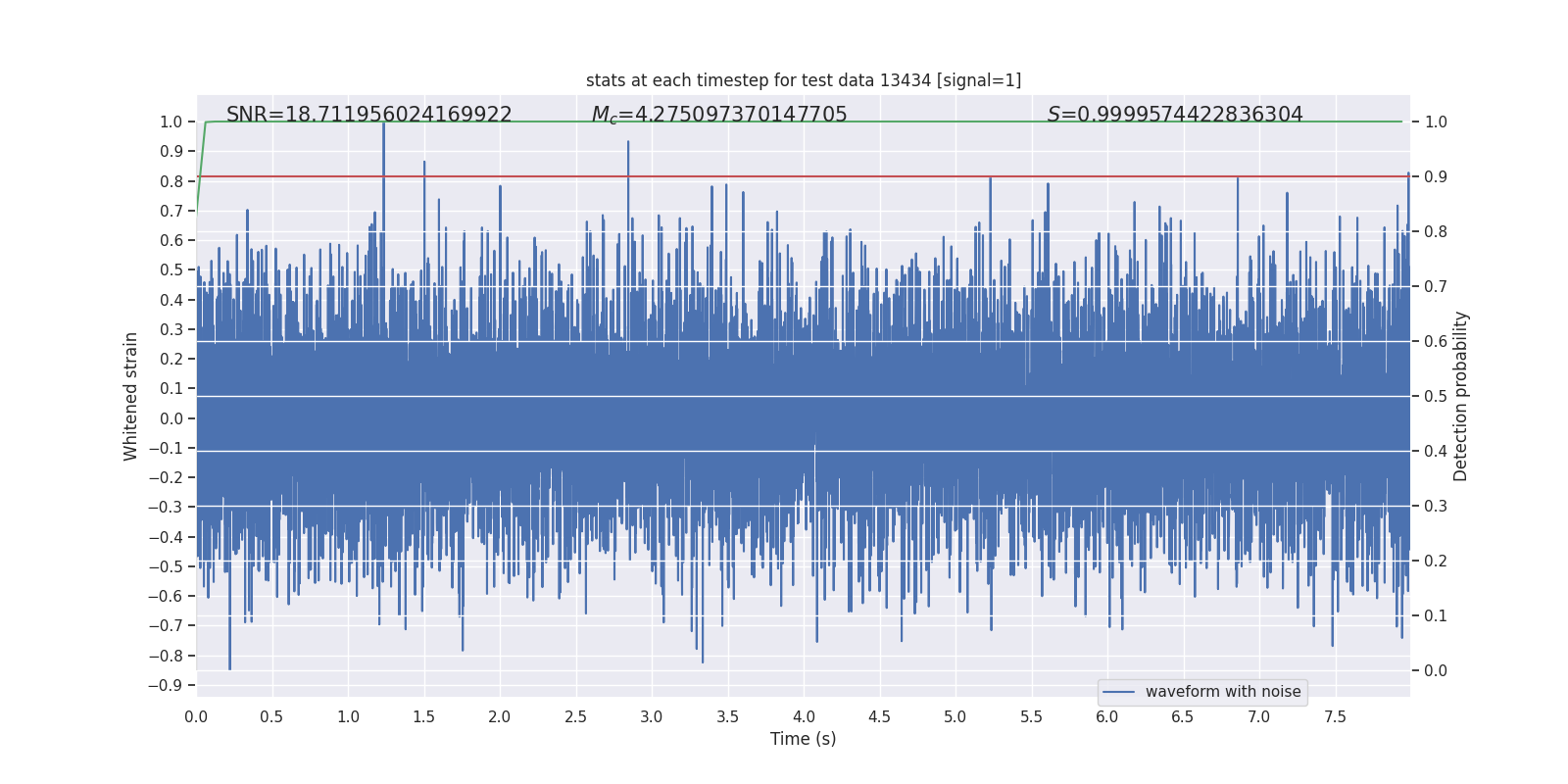The image size is (1568, 784).
Task: Choose time axis tick label 7.5
Action: coord(1335,716)
